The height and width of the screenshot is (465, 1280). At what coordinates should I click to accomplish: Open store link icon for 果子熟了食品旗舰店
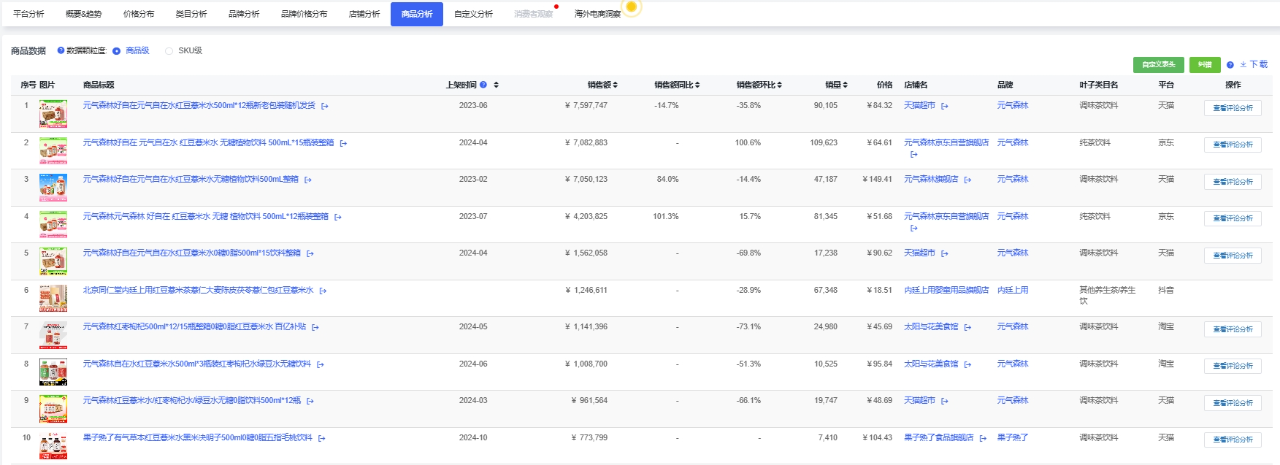983,438
